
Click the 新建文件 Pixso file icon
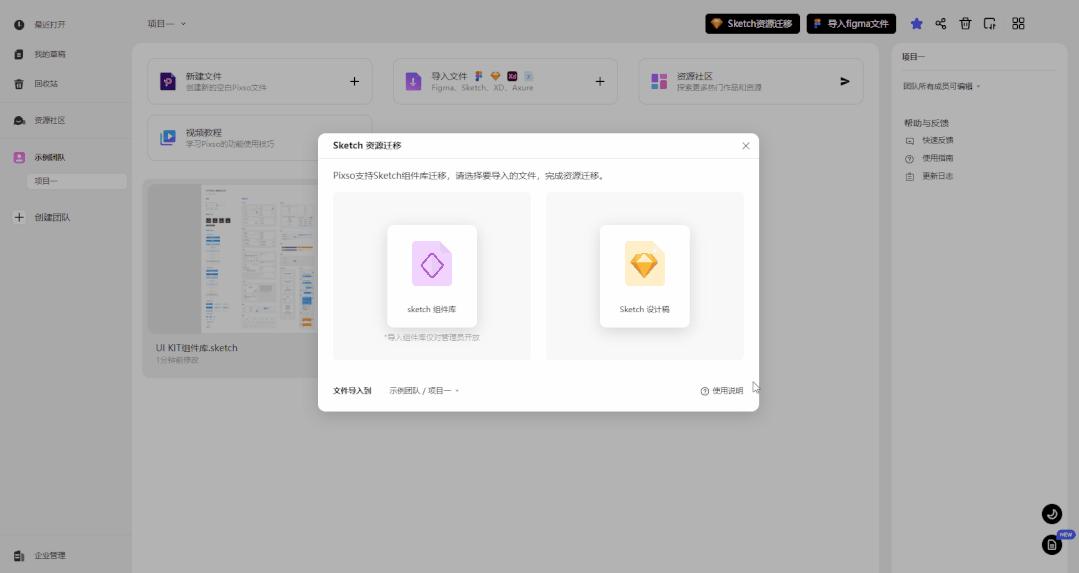168,81
